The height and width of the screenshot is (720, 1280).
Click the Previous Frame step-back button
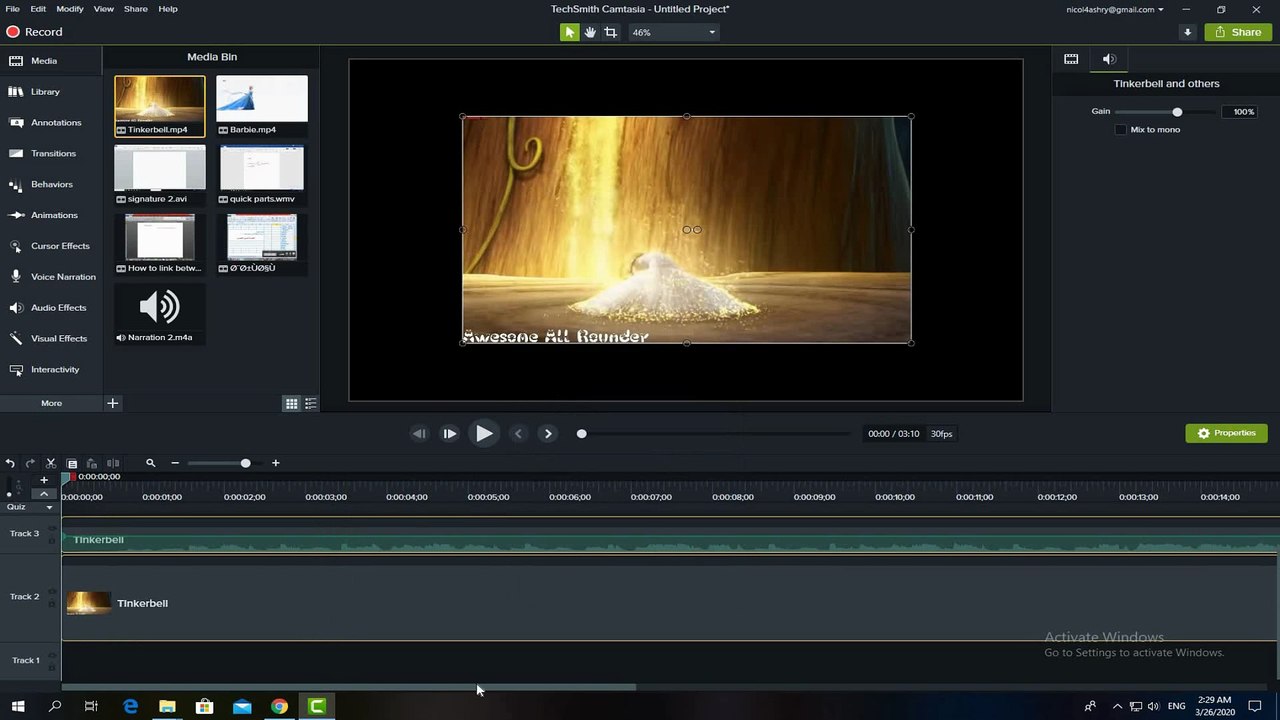click(419, 434)
